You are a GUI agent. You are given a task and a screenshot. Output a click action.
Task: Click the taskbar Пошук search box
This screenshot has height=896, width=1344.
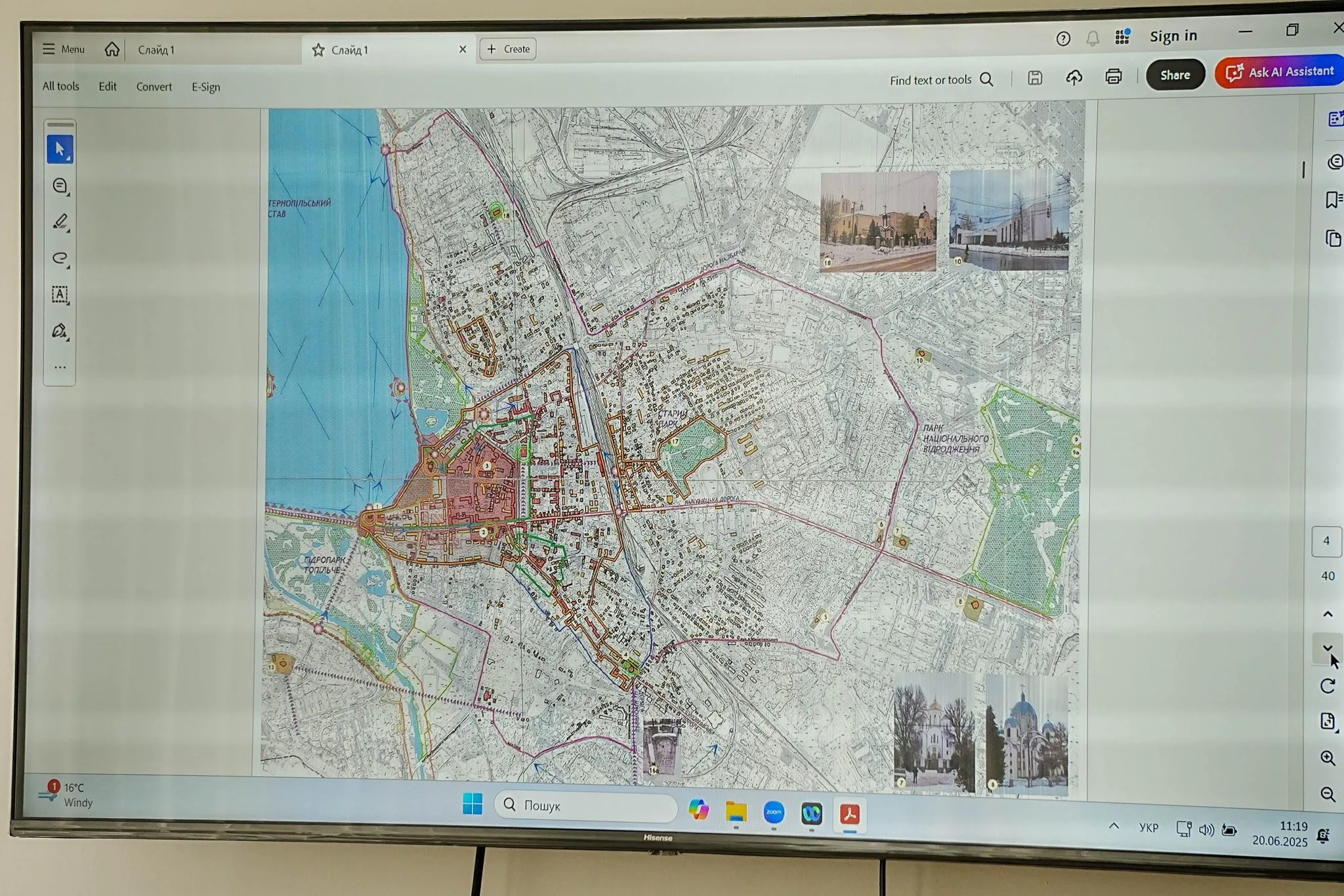585,806
